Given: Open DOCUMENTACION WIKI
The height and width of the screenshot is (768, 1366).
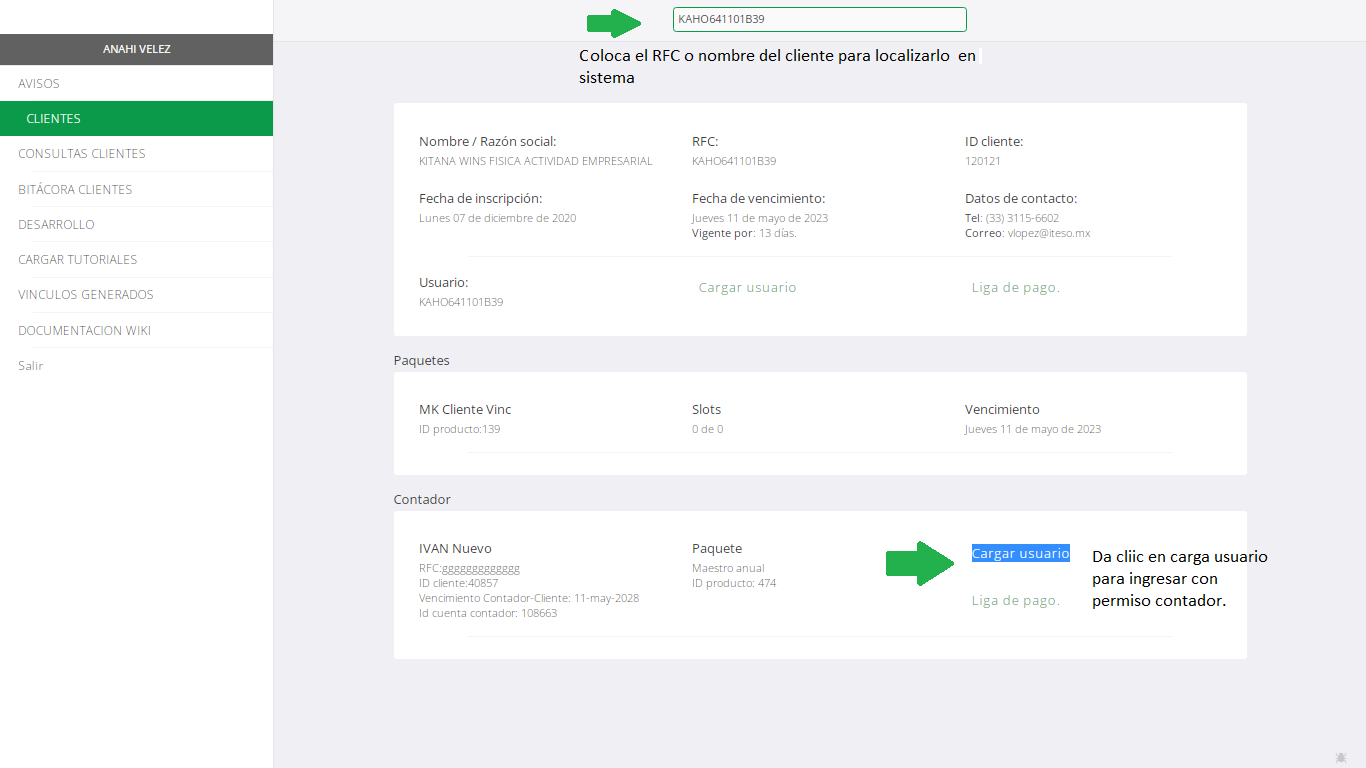Looking at the screenshot, I should pos(85,331).
